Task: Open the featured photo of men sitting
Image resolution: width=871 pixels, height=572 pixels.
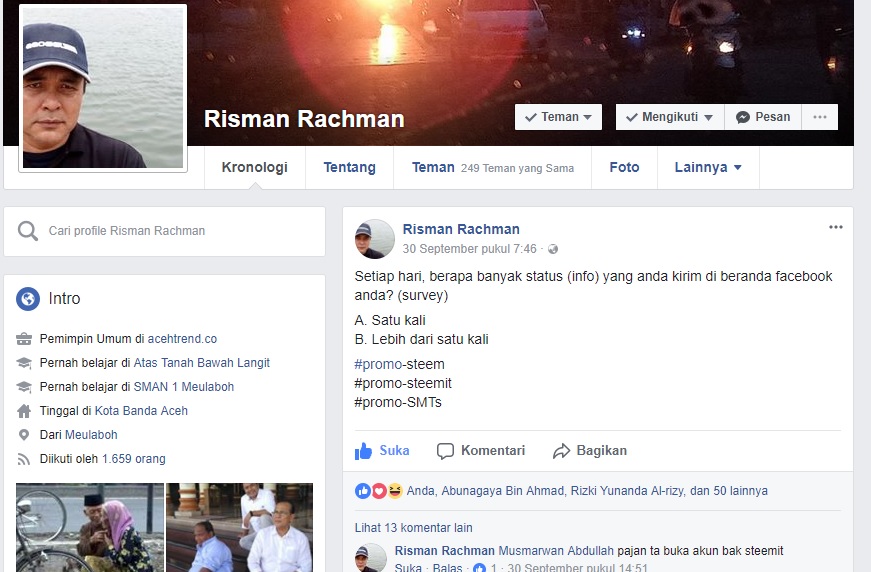Action: coord(239,528)
